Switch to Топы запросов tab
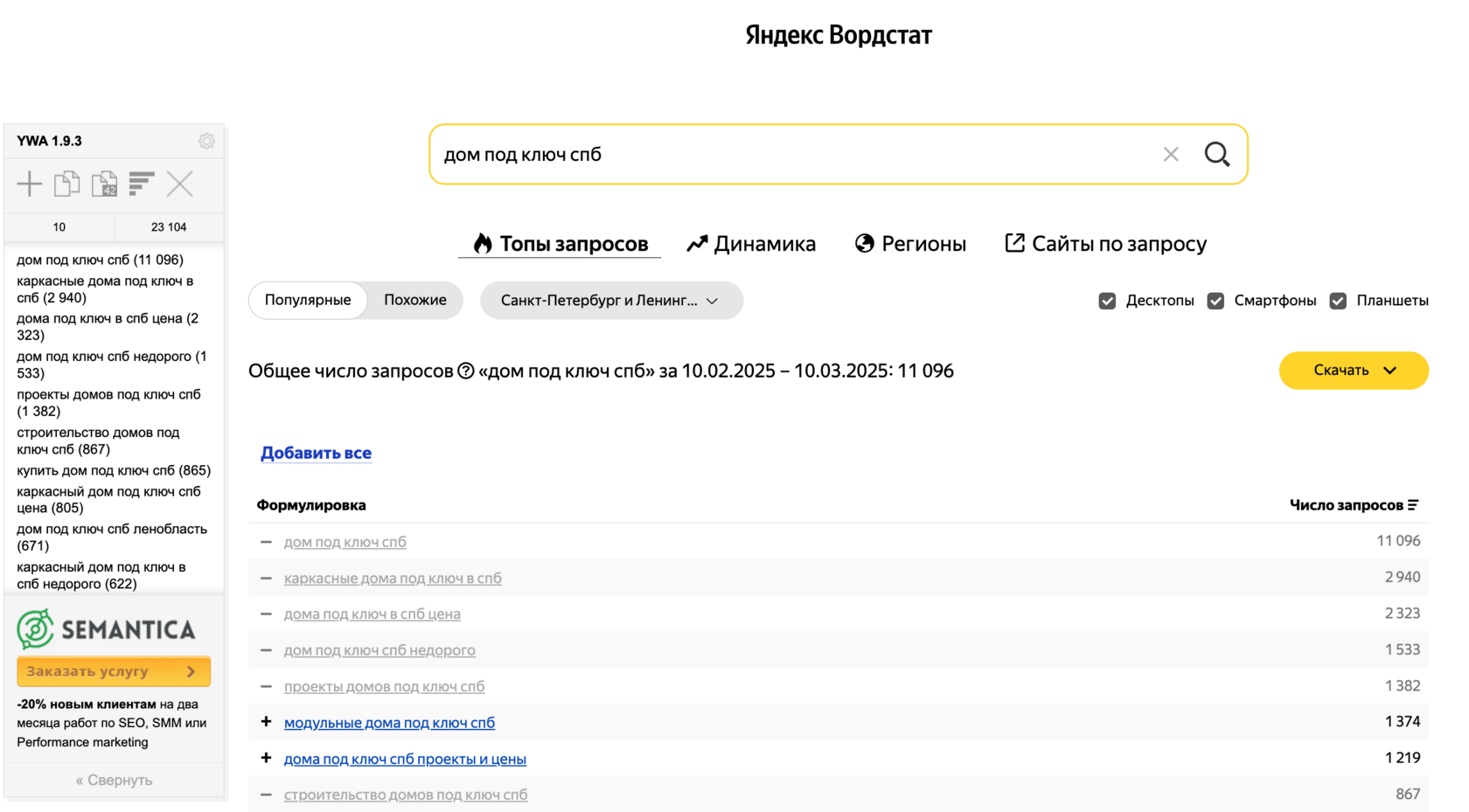Image resolution: width=1469 pixels, height=812 pixels. 560,244
